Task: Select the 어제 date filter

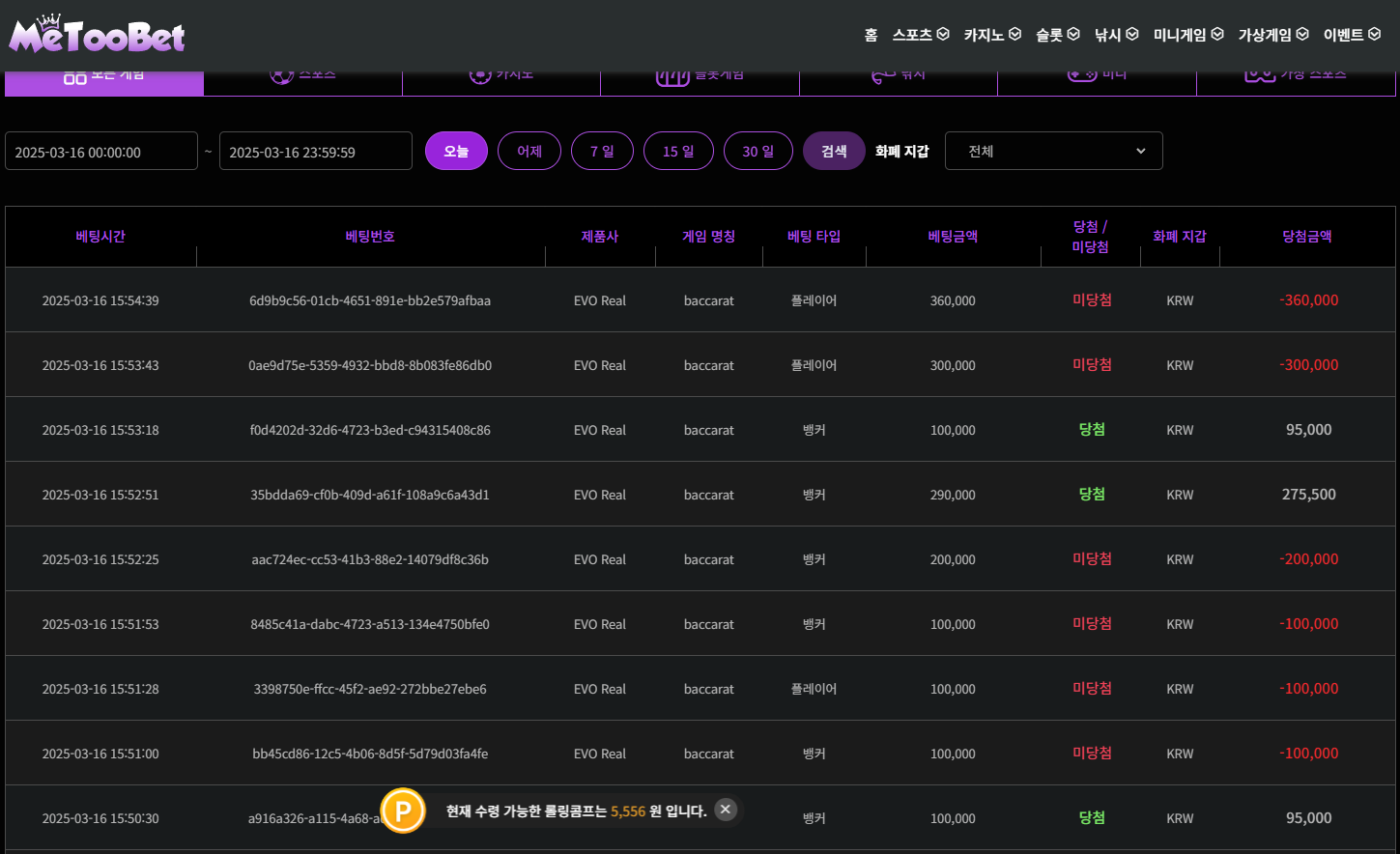Action: 529,151
